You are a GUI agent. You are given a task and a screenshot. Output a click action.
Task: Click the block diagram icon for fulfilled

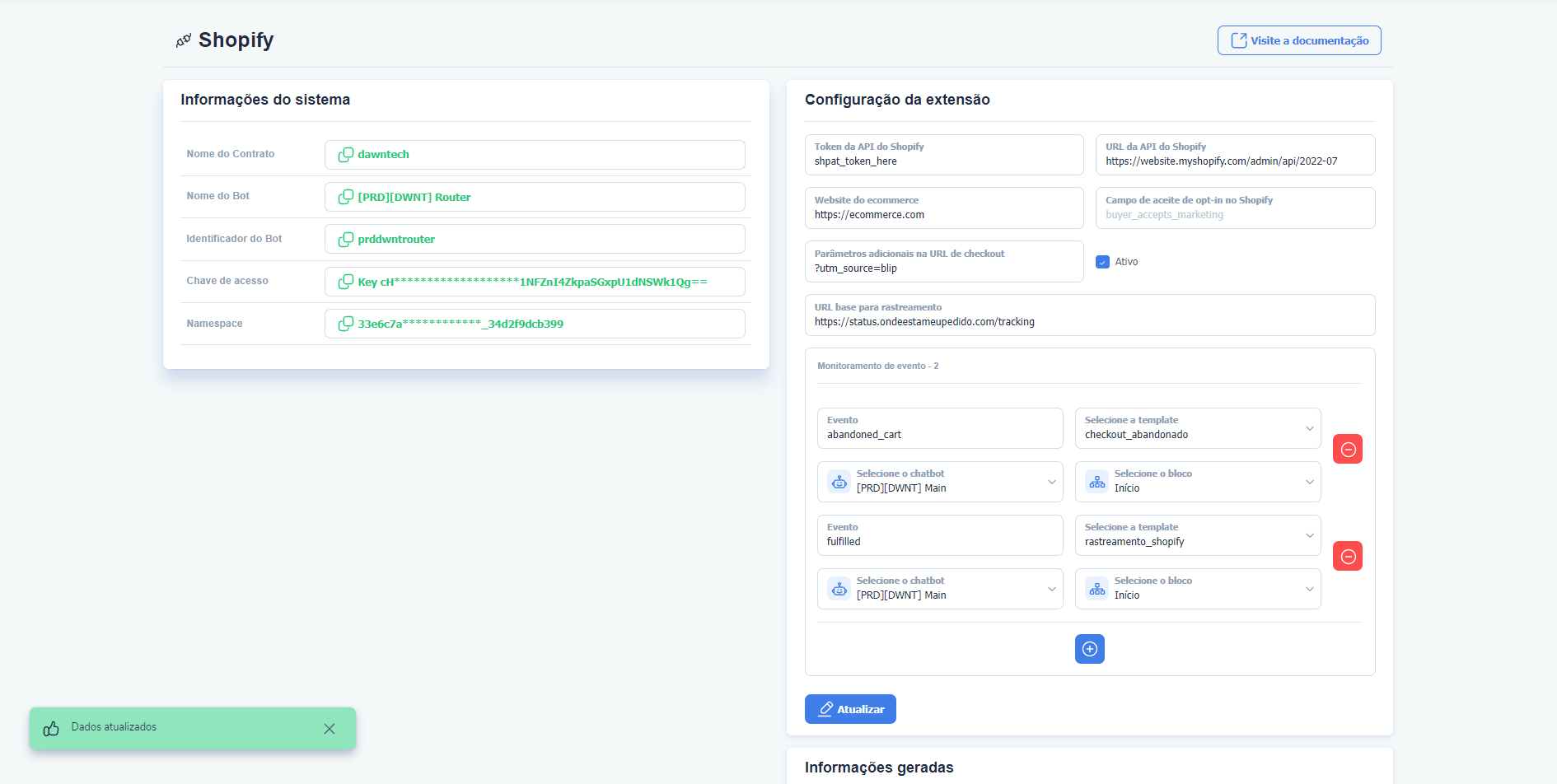(1096, 589)
